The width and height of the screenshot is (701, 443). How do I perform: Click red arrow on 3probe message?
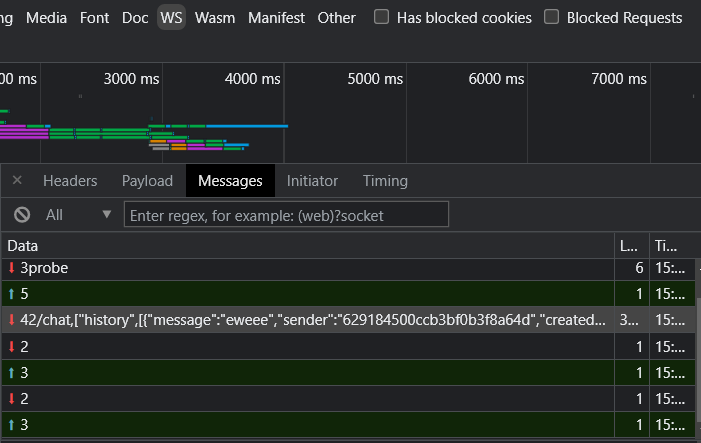pyautogui.click(x=12, y=268)
